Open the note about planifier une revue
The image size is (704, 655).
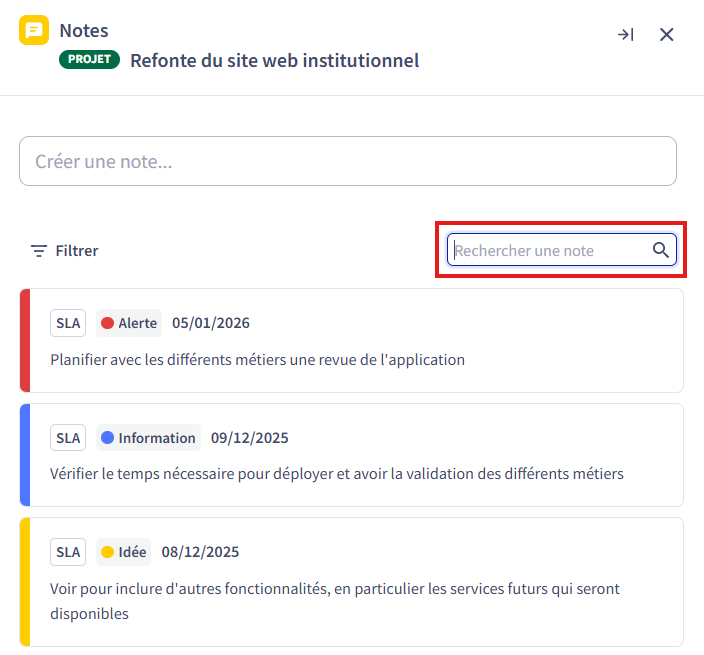click(x=257, y=359)
